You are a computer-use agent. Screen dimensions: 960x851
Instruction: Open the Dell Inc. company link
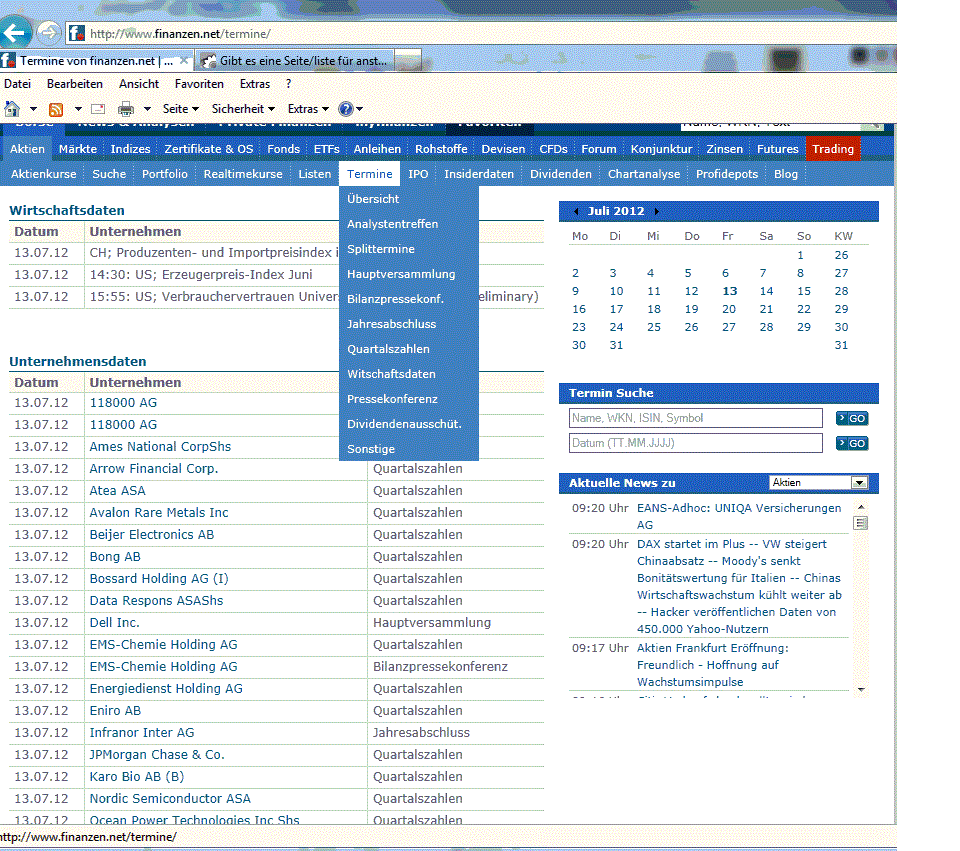click(114, 623)
